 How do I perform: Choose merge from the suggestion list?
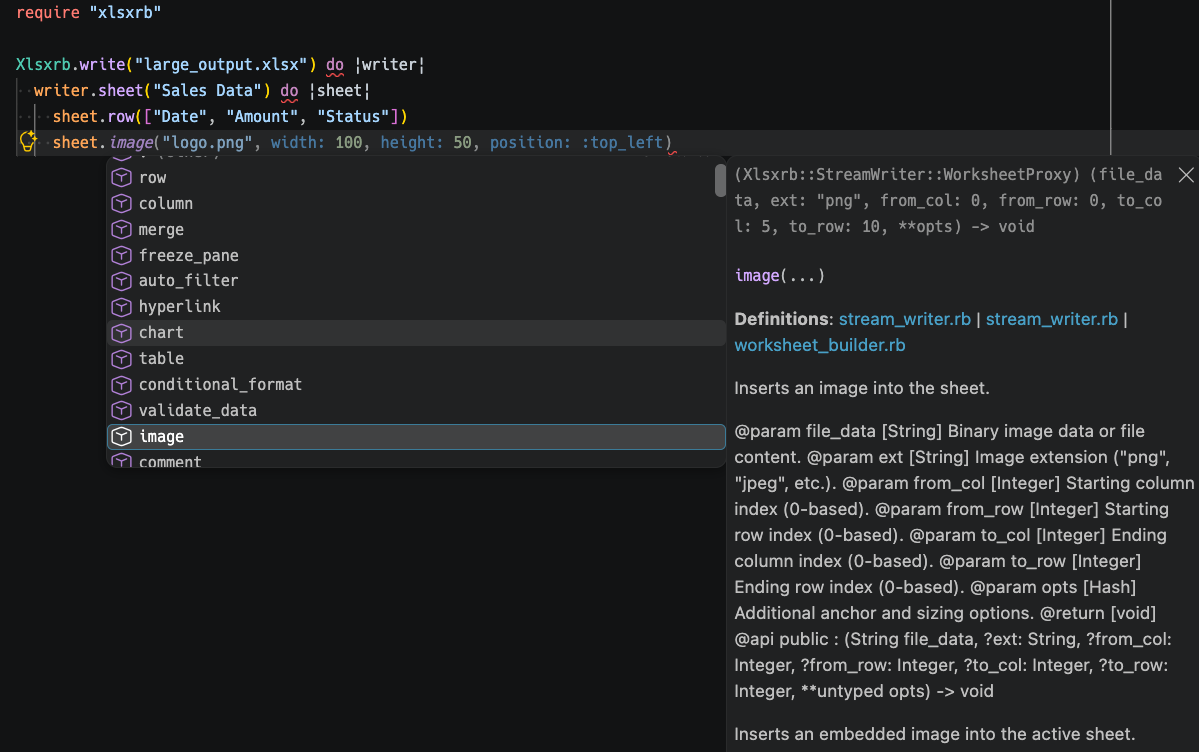pos(416,230)
